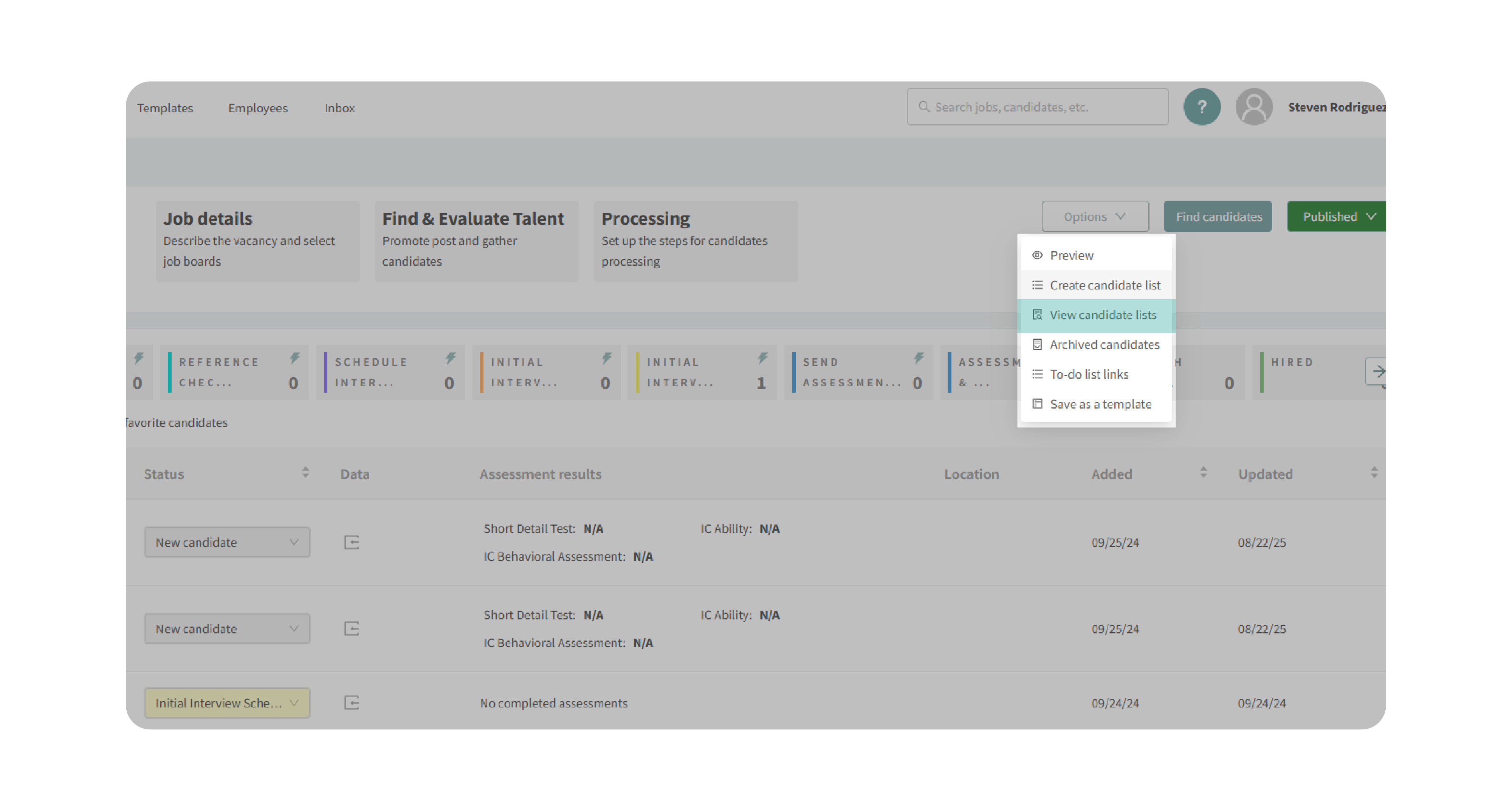
Task: Click the help question mark icon
Action: (1202, 107)
